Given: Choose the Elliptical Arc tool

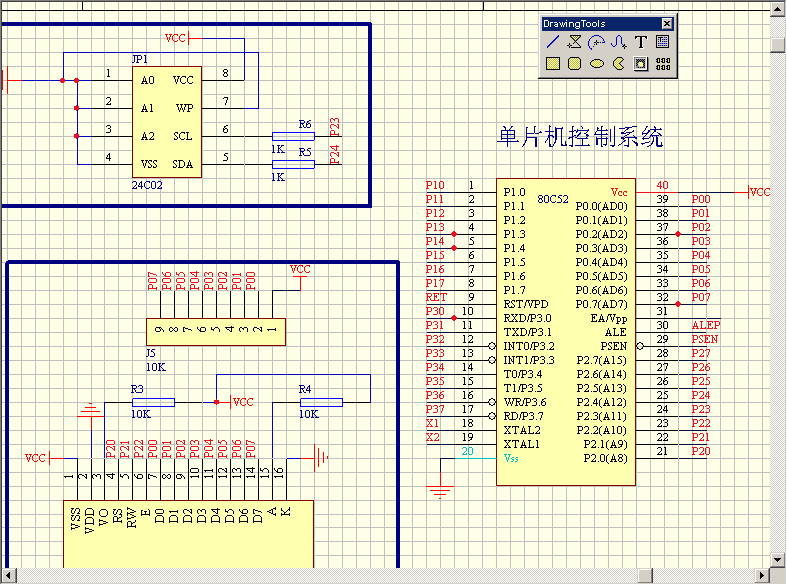Looking at the screenshot, I should [596, 42].
